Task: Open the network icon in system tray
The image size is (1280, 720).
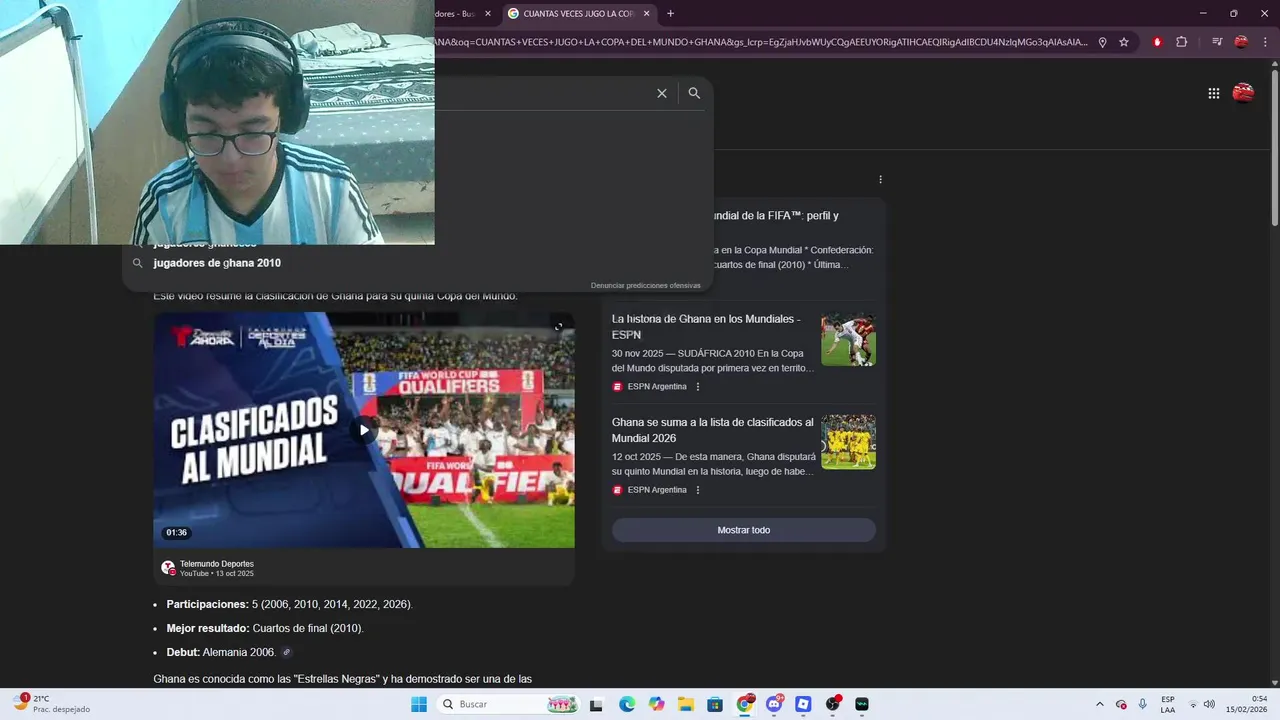Action: coord(1193,704)
